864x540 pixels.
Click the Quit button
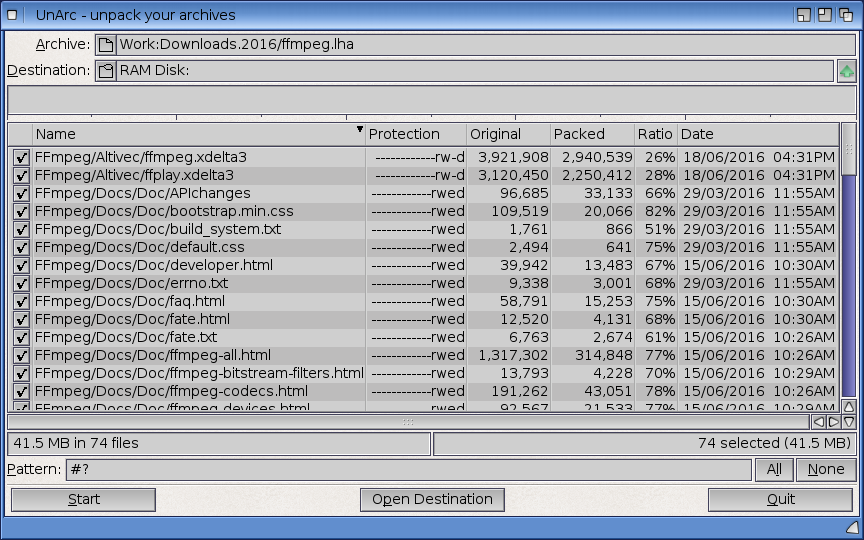(781, 500)
